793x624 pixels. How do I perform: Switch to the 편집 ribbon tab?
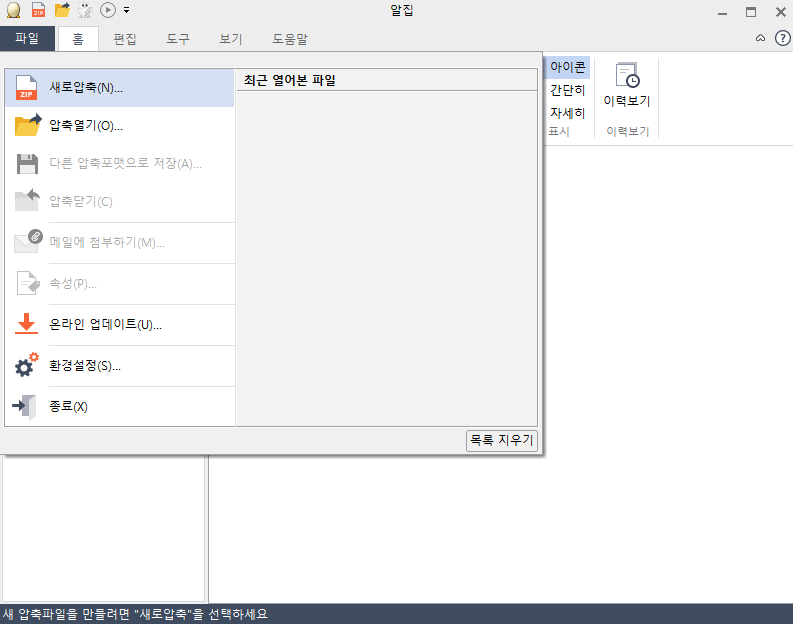click(124, 39)
